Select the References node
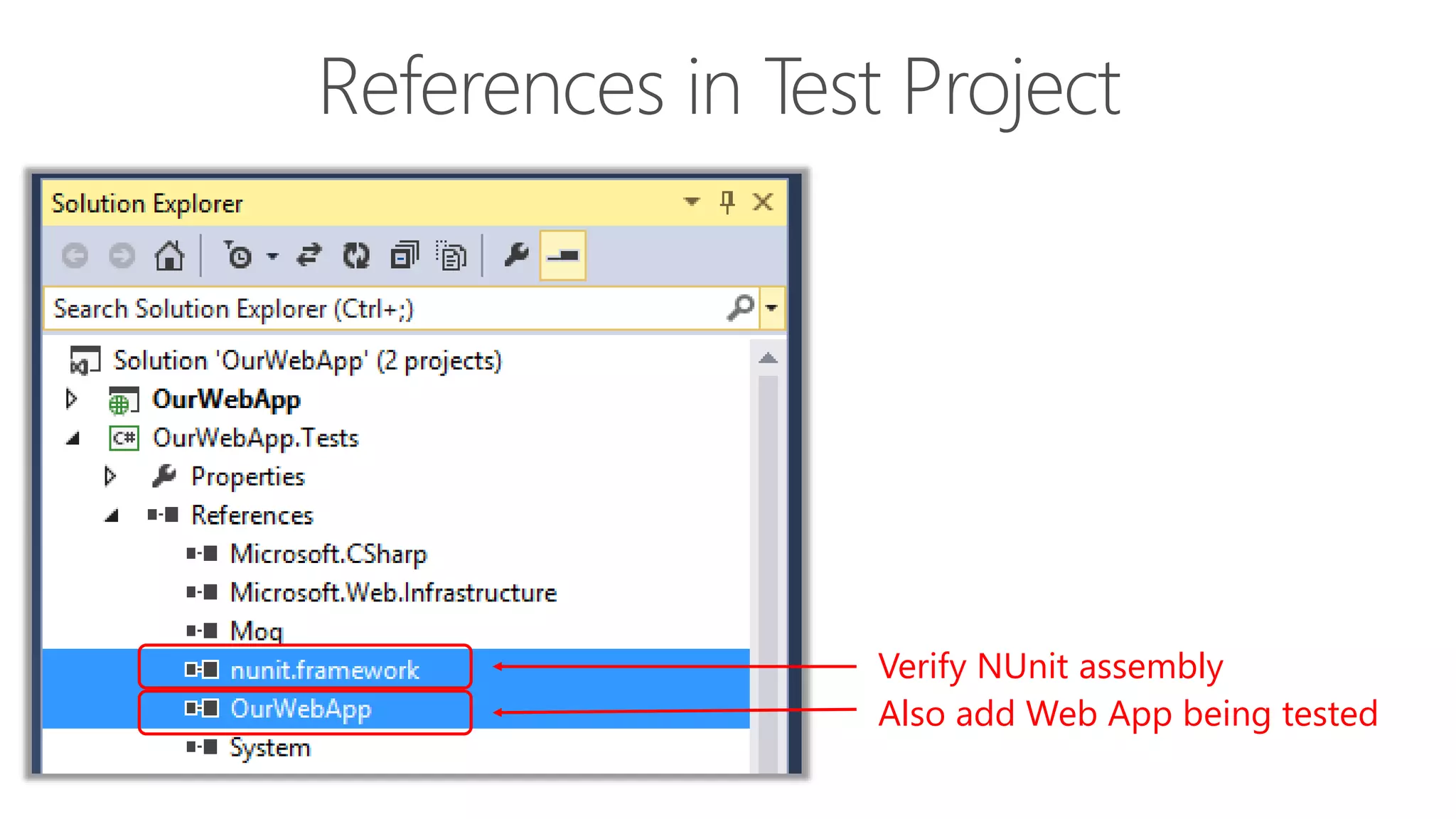The height and width of the screenshot is (819, 1456). (252, 515)
